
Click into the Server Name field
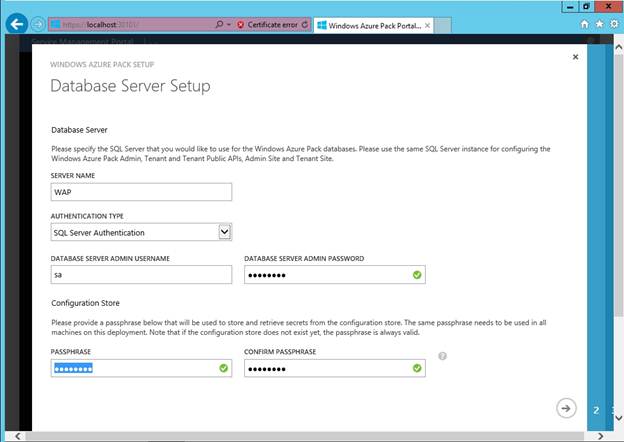[141, 192]
